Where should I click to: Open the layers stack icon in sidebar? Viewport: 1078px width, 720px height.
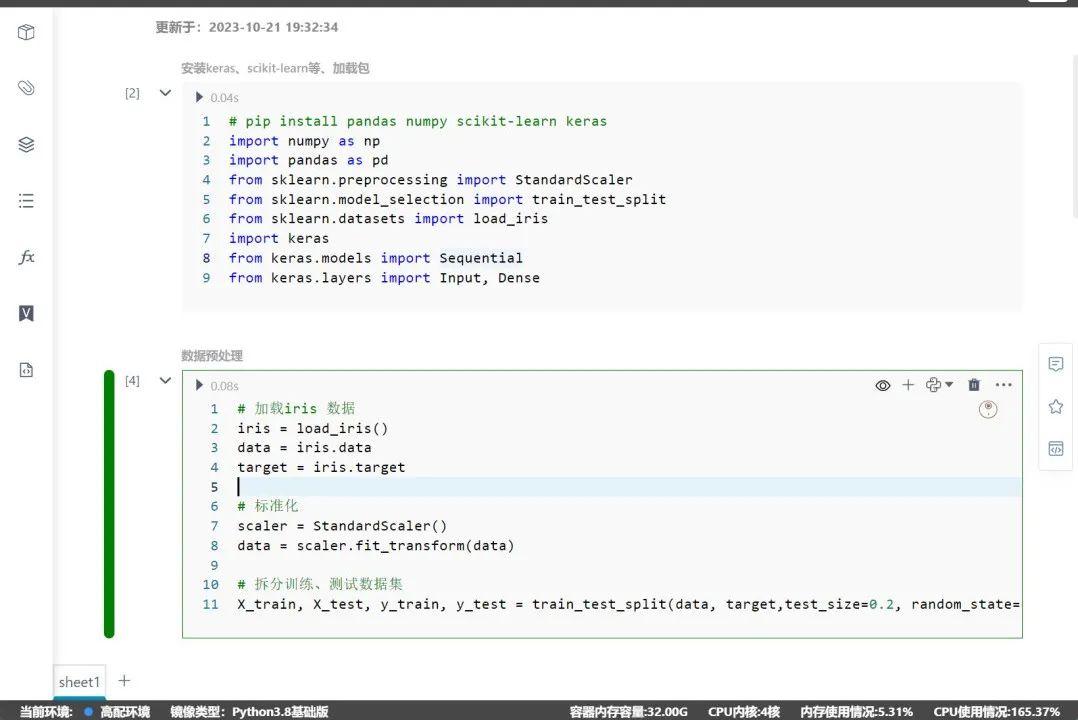[26, 144]
